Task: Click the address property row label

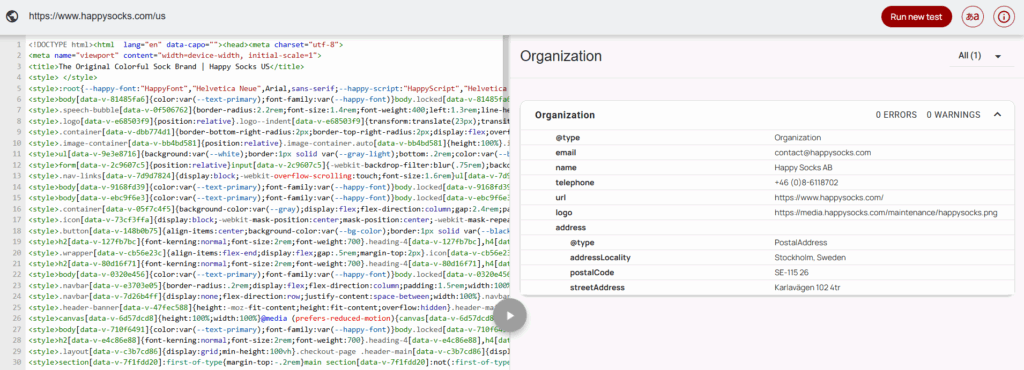Action: point(571,228)
